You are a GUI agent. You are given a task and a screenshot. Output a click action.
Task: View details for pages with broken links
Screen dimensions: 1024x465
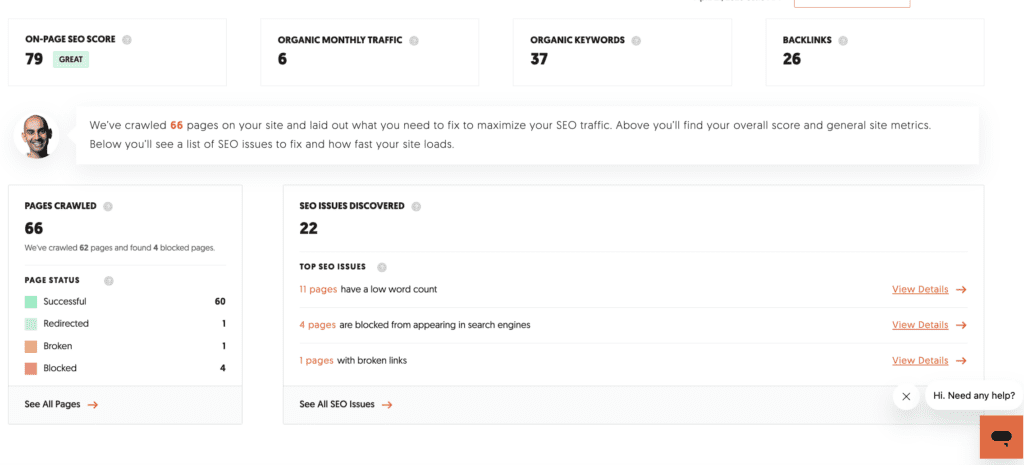pos(929,360)
